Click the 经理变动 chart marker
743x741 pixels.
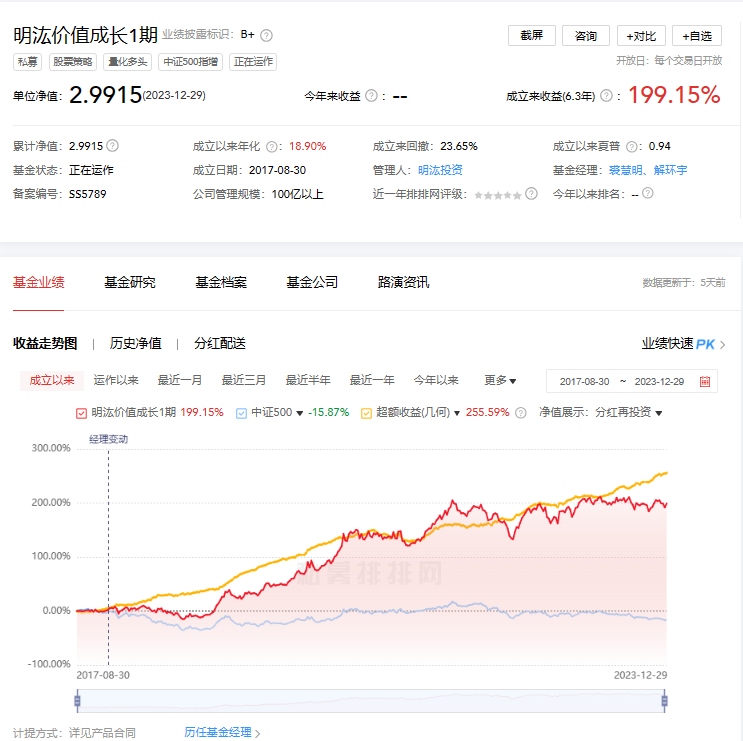(109, 440)
